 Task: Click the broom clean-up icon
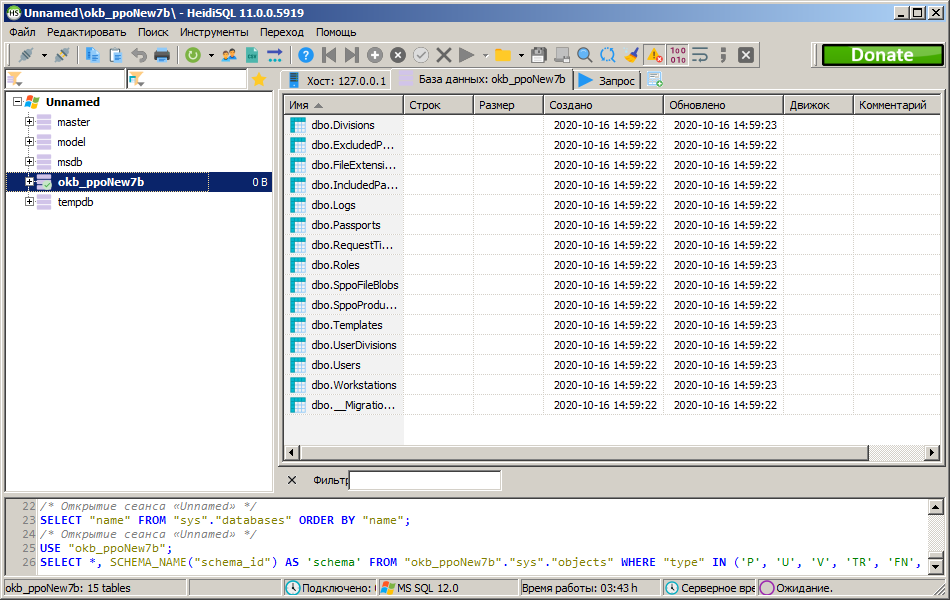(x=631, y=55)
